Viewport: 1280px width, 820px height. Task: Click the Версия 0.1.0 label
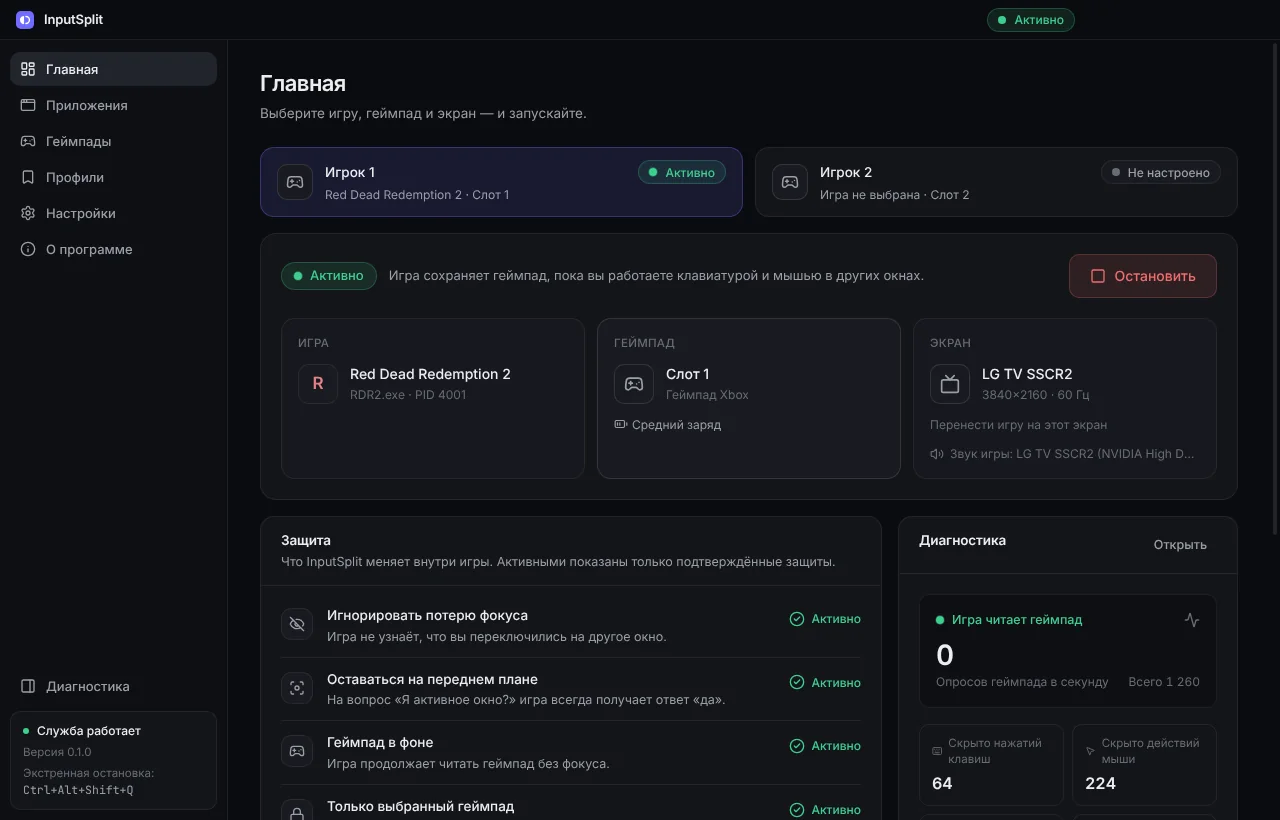57,752
